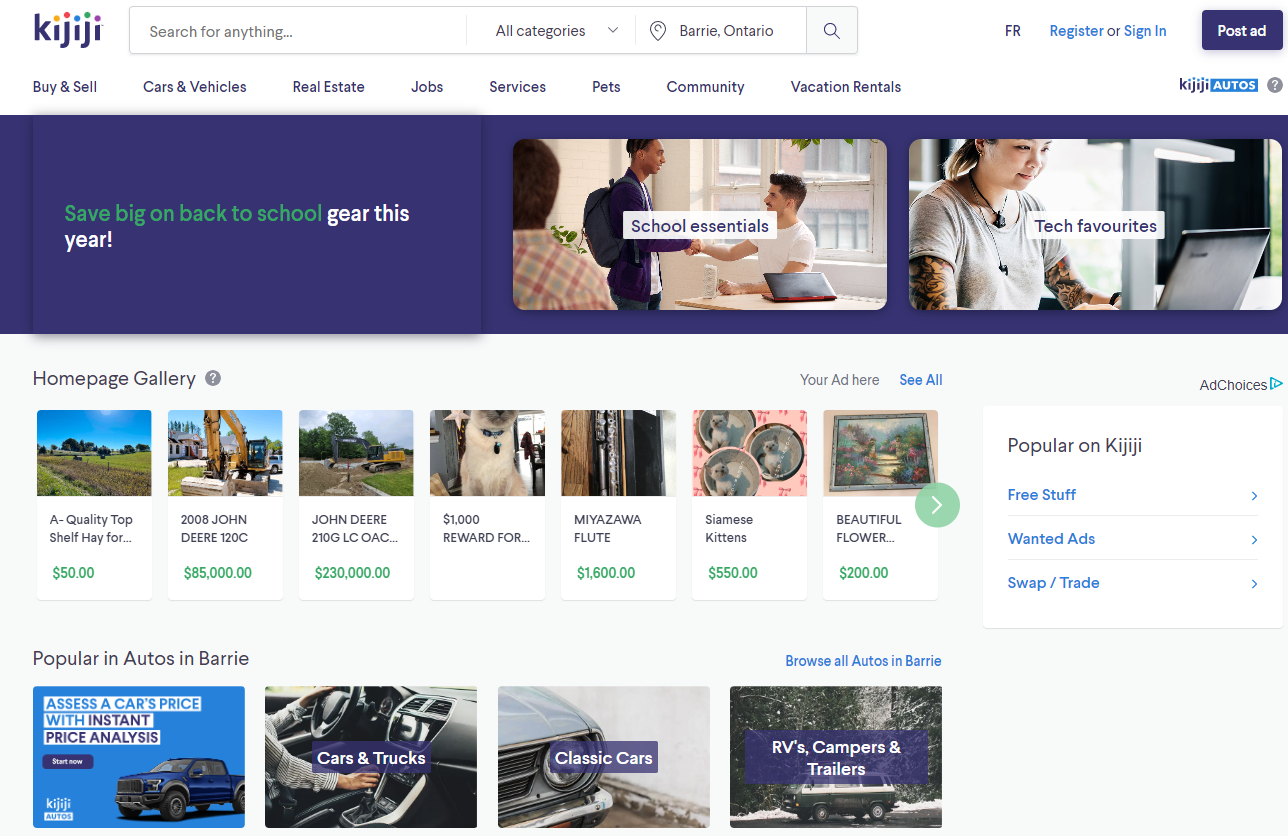Image resolution: width=1288 pixels, height=836 pixels.
Task: Click the $550.00 price text
Action: click(733, 573)
